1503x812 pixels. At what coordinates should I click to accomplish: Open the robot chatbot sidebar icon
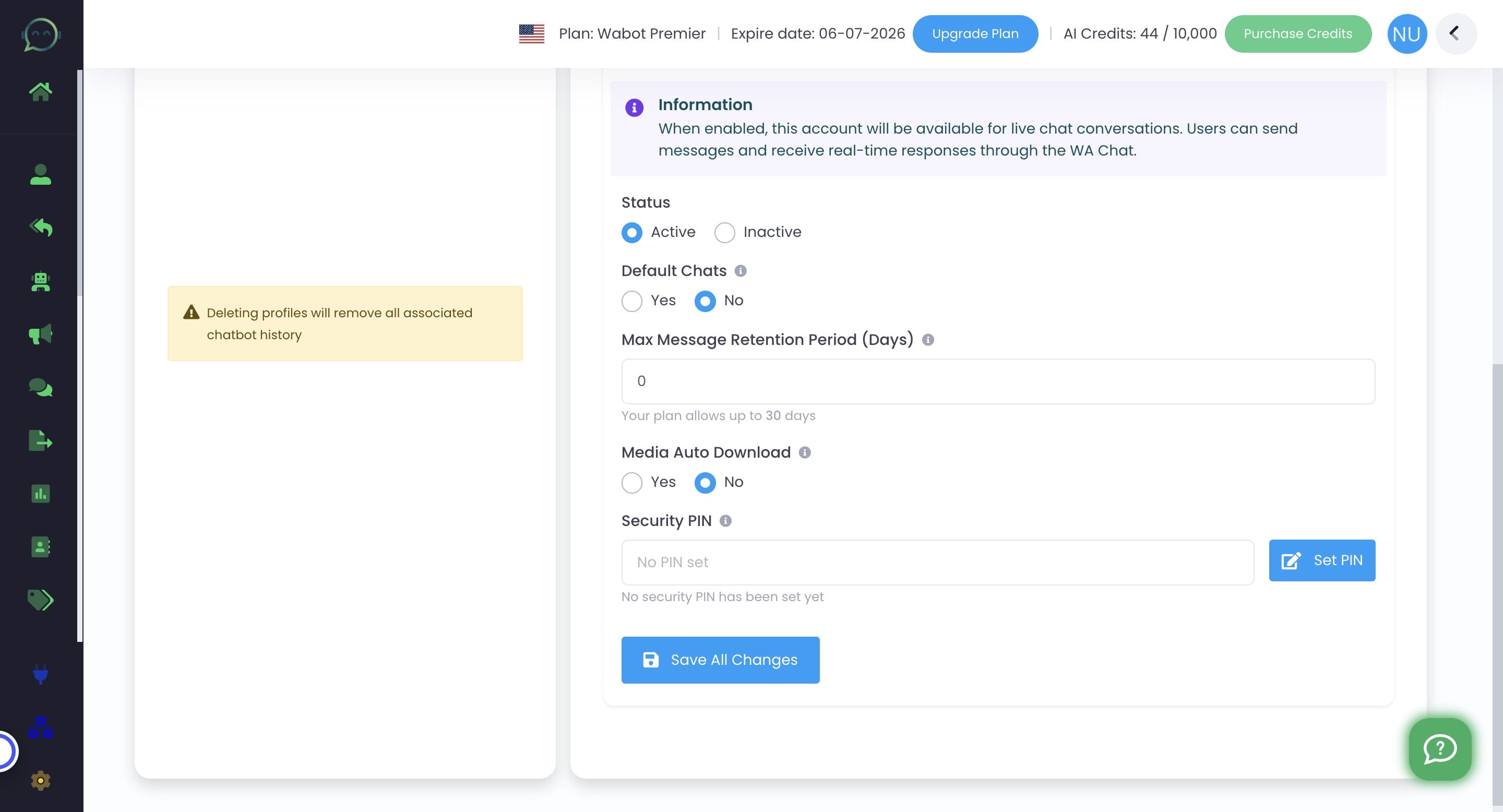click(40, 282)
